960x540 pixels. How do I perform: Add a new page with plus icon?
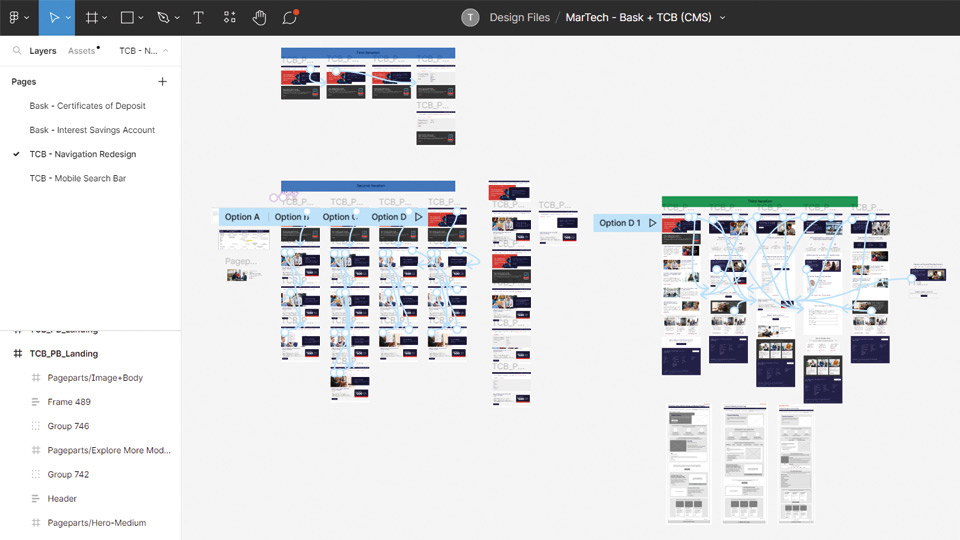(x=163, y=82)
